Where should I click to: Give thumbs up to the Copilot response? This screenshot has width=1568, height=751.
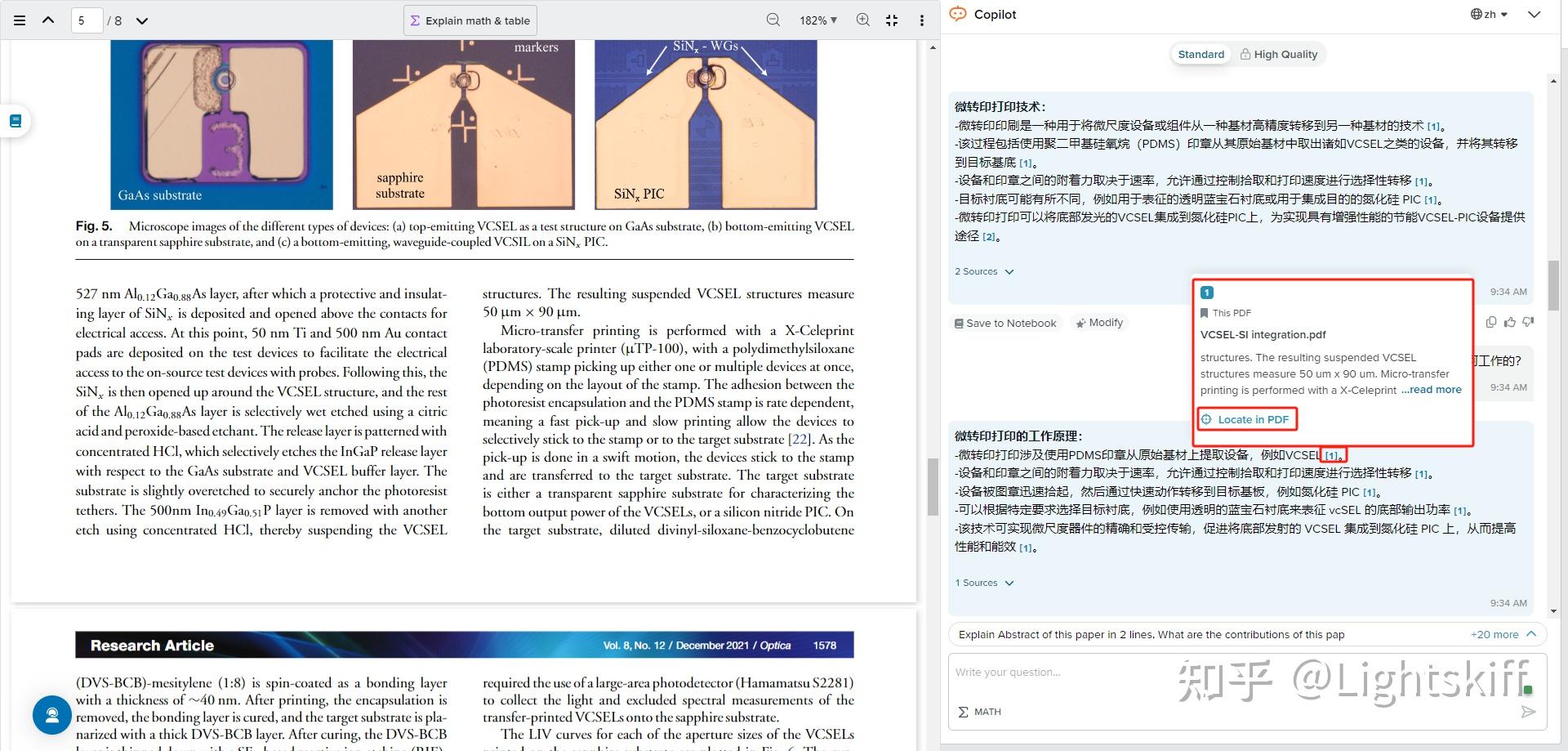click(x=1509, y=322)
